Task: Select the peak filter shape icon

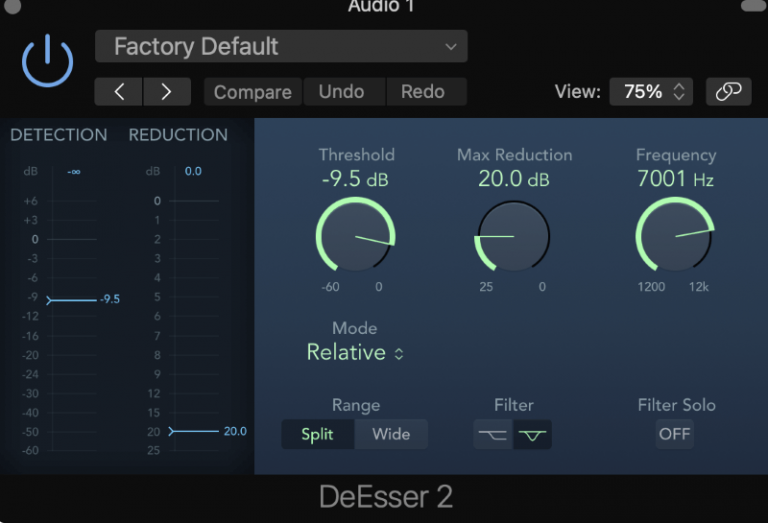Action: (x=532, y=434)
